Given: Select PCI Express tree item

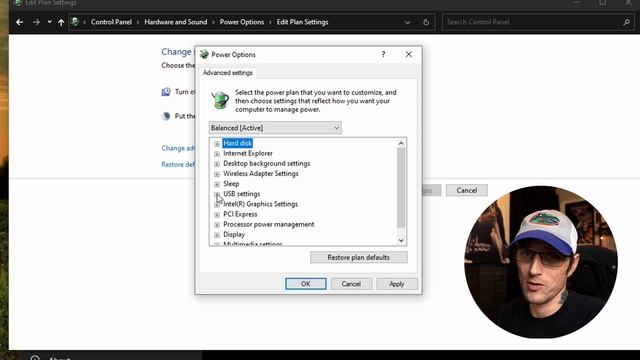Looking at the screenshot, I should (x=240, y=214).
